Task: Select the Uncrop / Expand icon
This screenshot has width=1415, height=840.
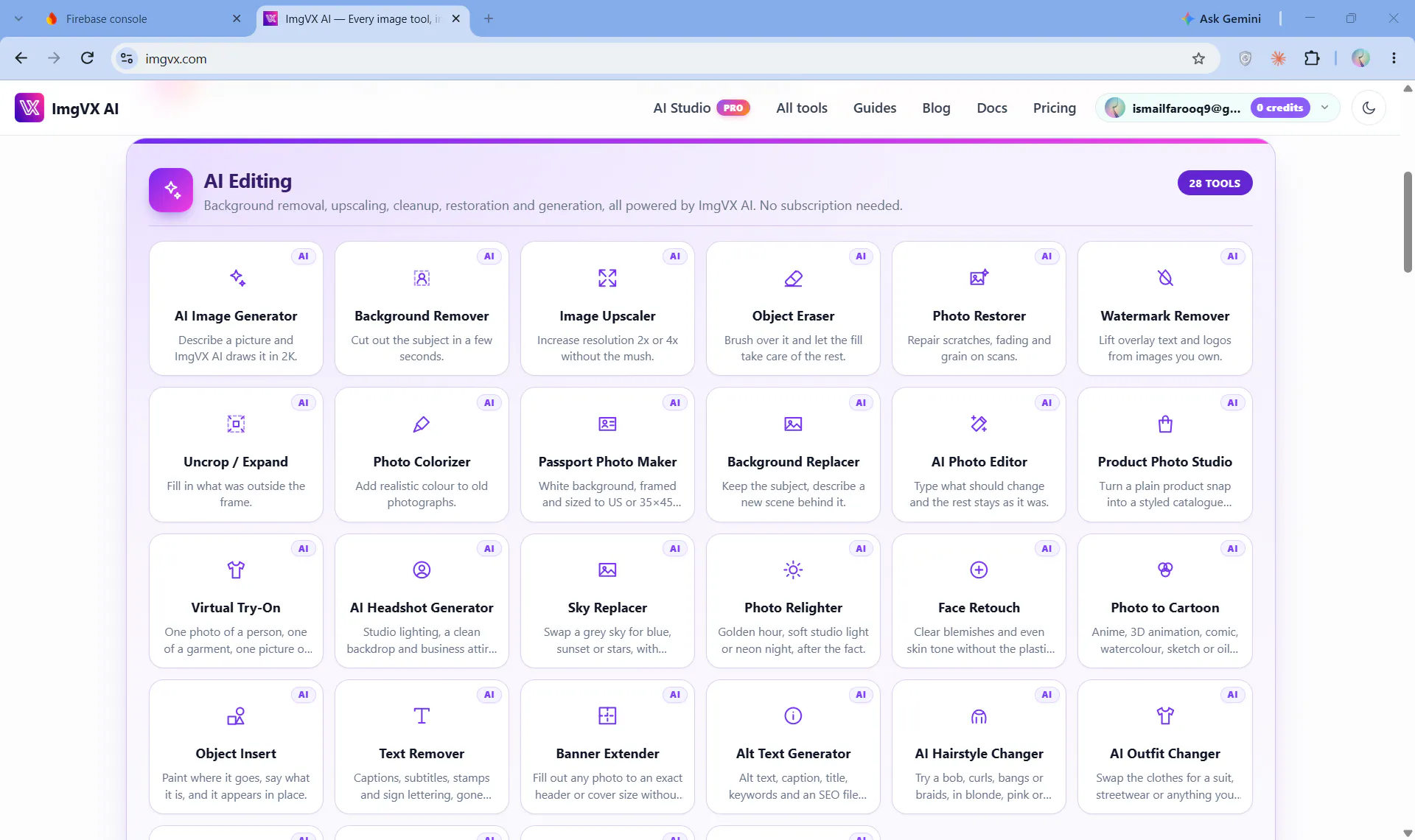Action: [x=237, y=424]
